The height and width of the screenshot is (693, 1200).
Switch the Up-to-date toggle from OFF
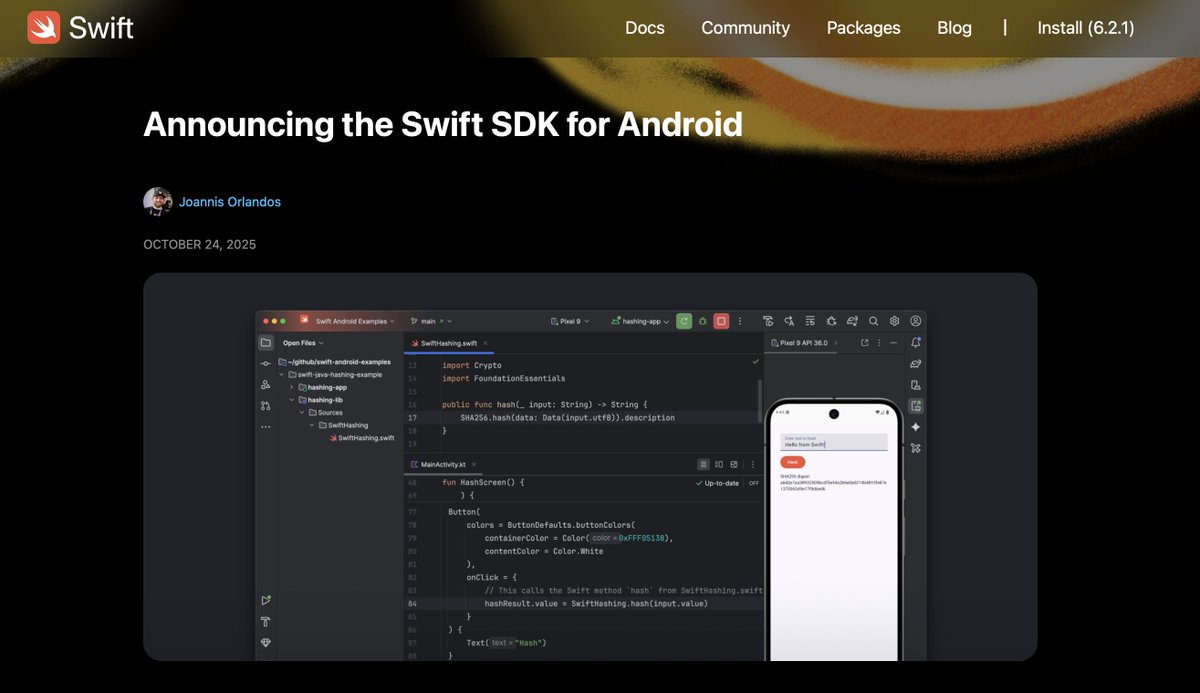coord(754,483)
